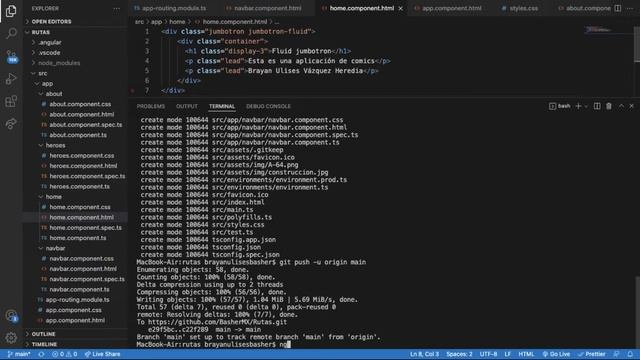Open about.component.css file

point(76,104)
